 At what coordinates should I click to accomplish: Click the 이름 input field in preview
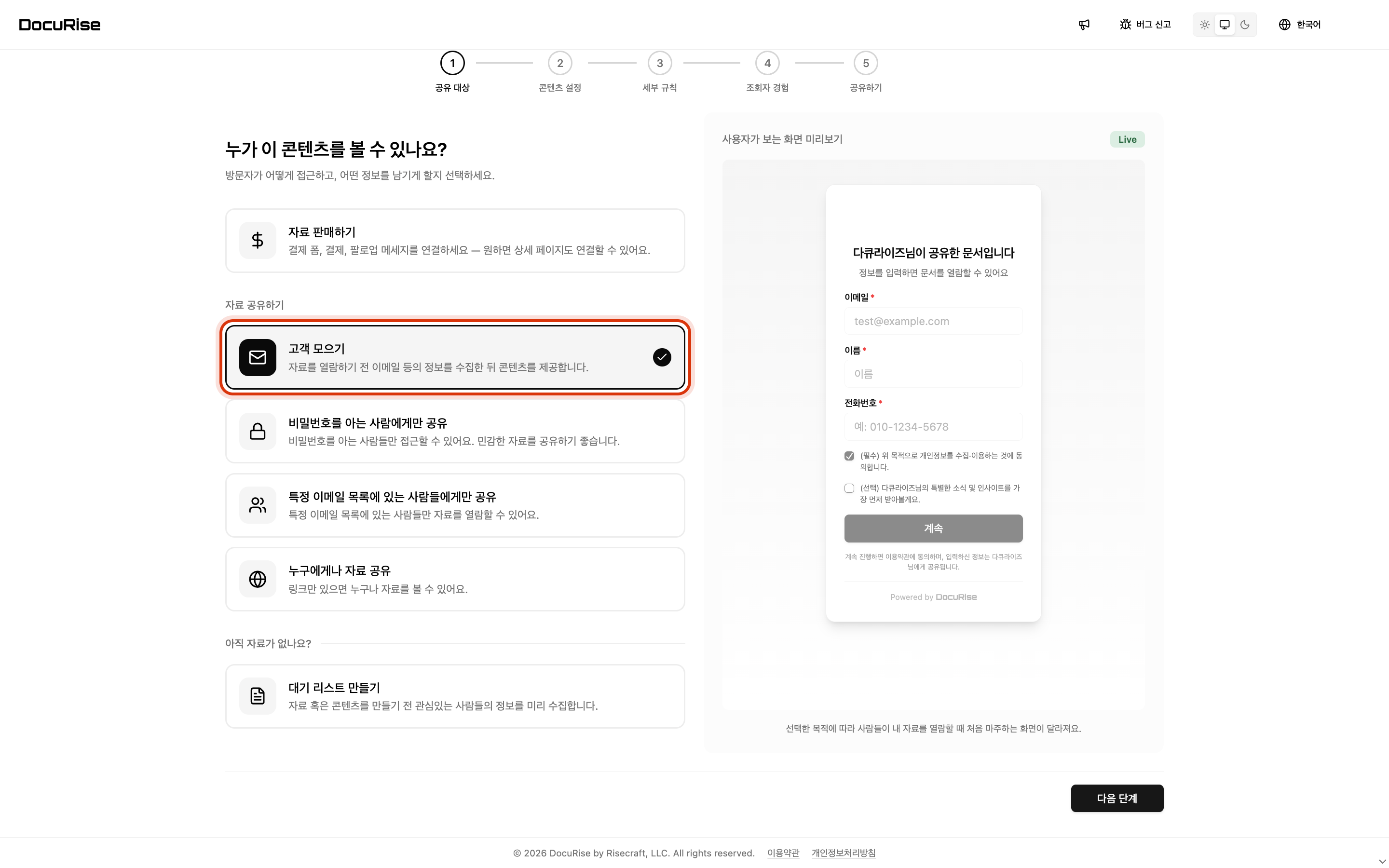(933, 374)
